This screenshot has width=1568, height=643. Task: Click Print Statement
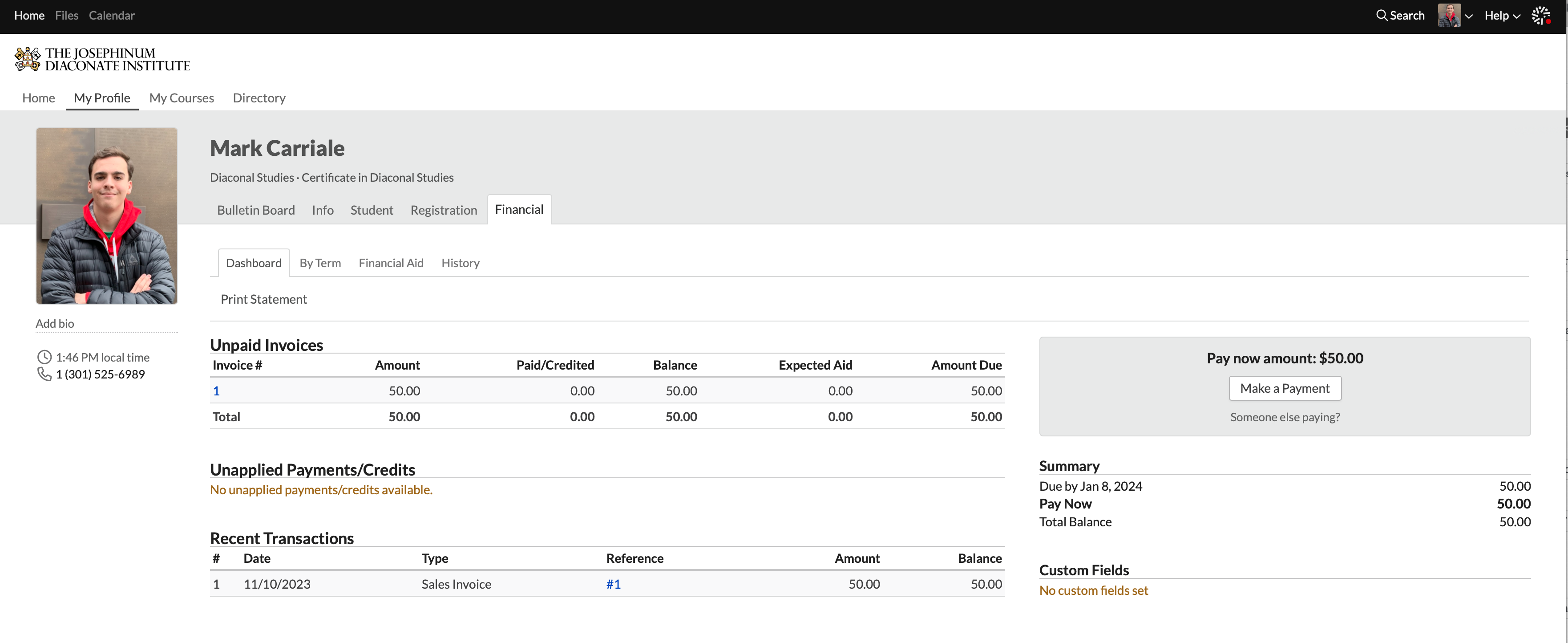263,299
